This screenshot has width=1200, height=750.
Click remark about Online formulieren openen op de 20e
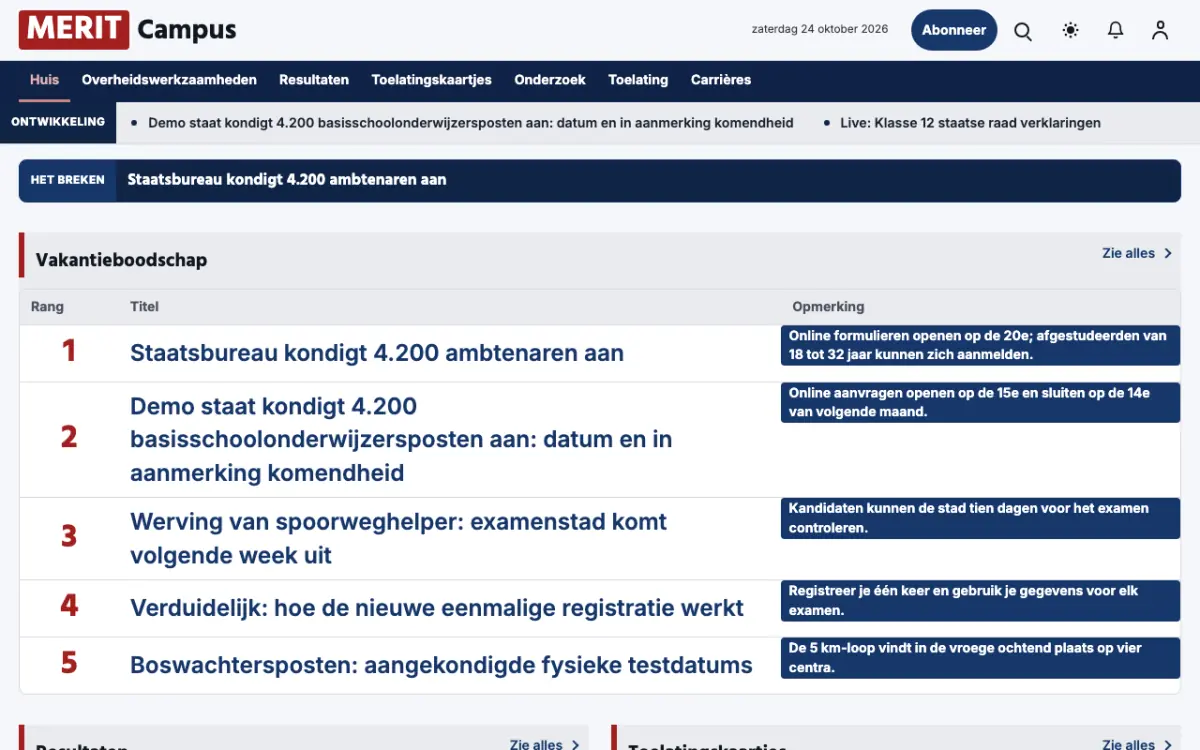coord(980,345)
